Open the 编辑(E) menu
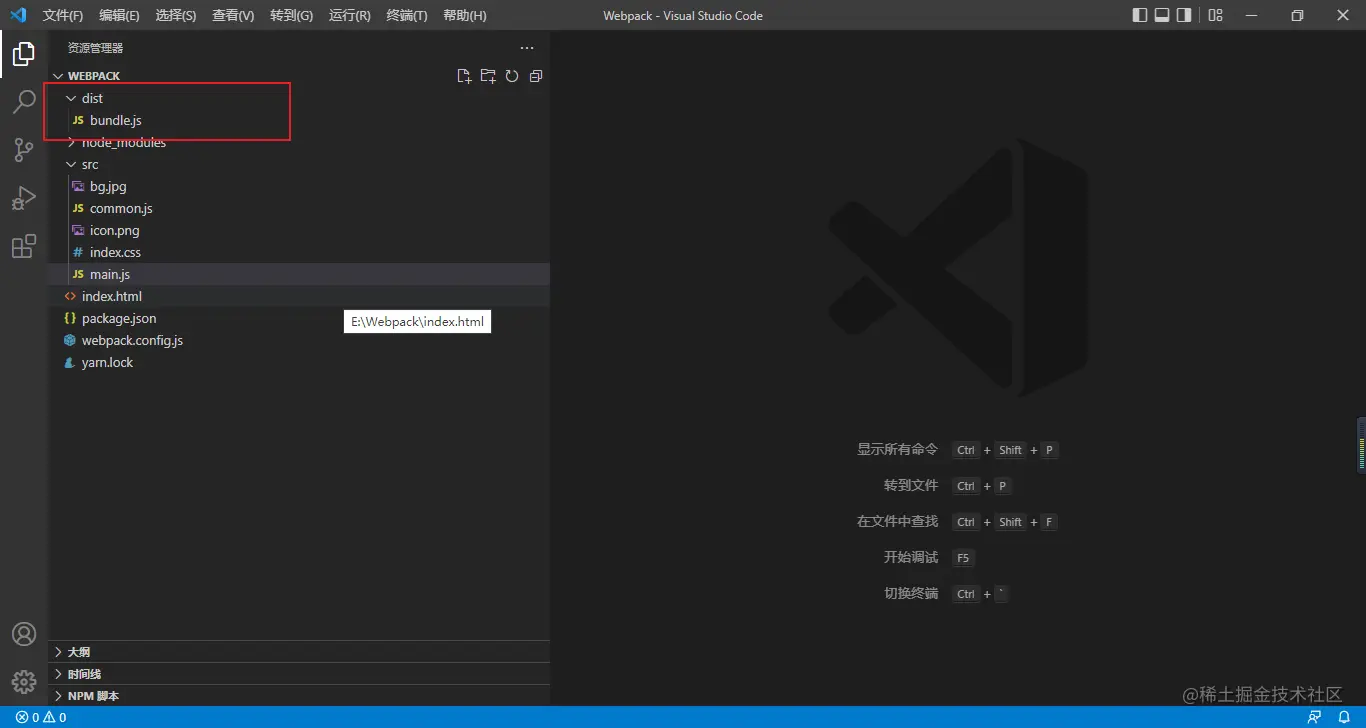 [x=120, y=16]
